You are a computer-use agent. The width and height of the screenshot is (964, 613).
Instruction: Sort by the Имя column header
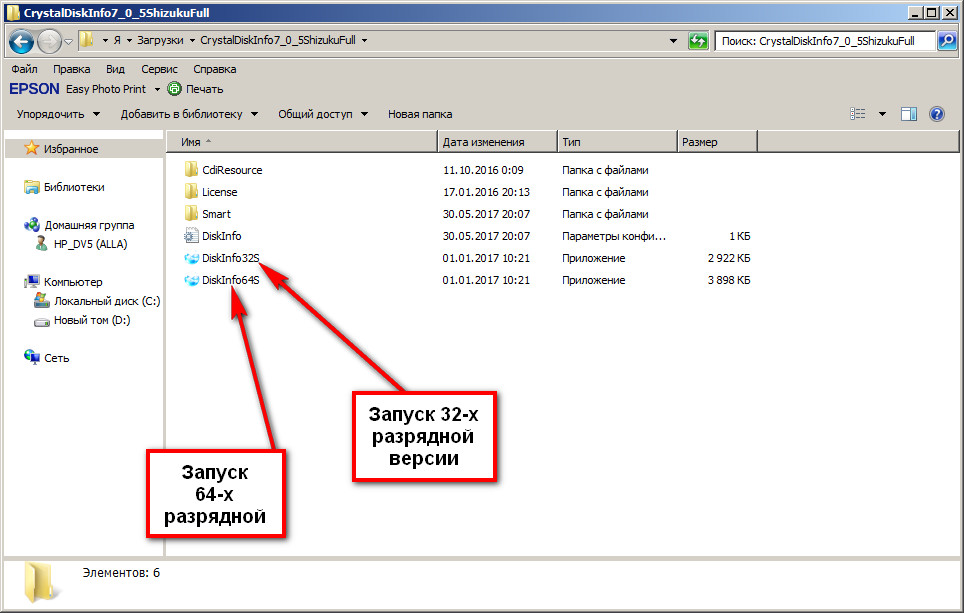pos(302,142)
